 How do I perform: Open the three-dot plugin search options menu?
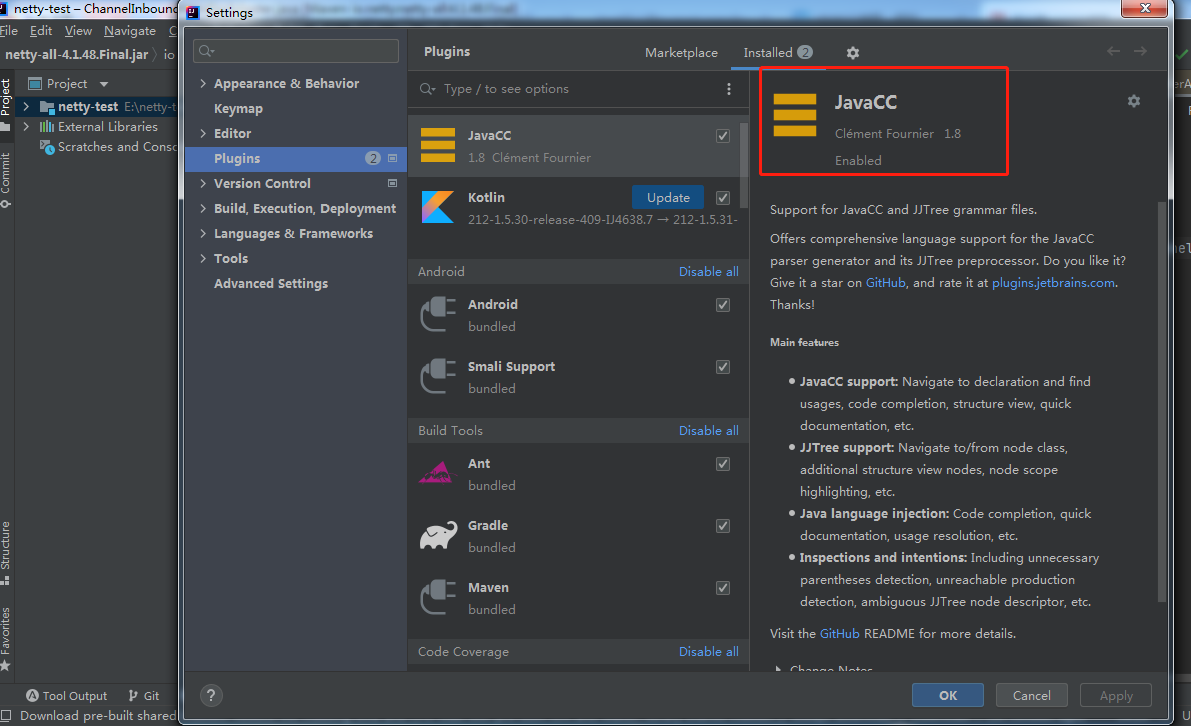click(728, 89)
